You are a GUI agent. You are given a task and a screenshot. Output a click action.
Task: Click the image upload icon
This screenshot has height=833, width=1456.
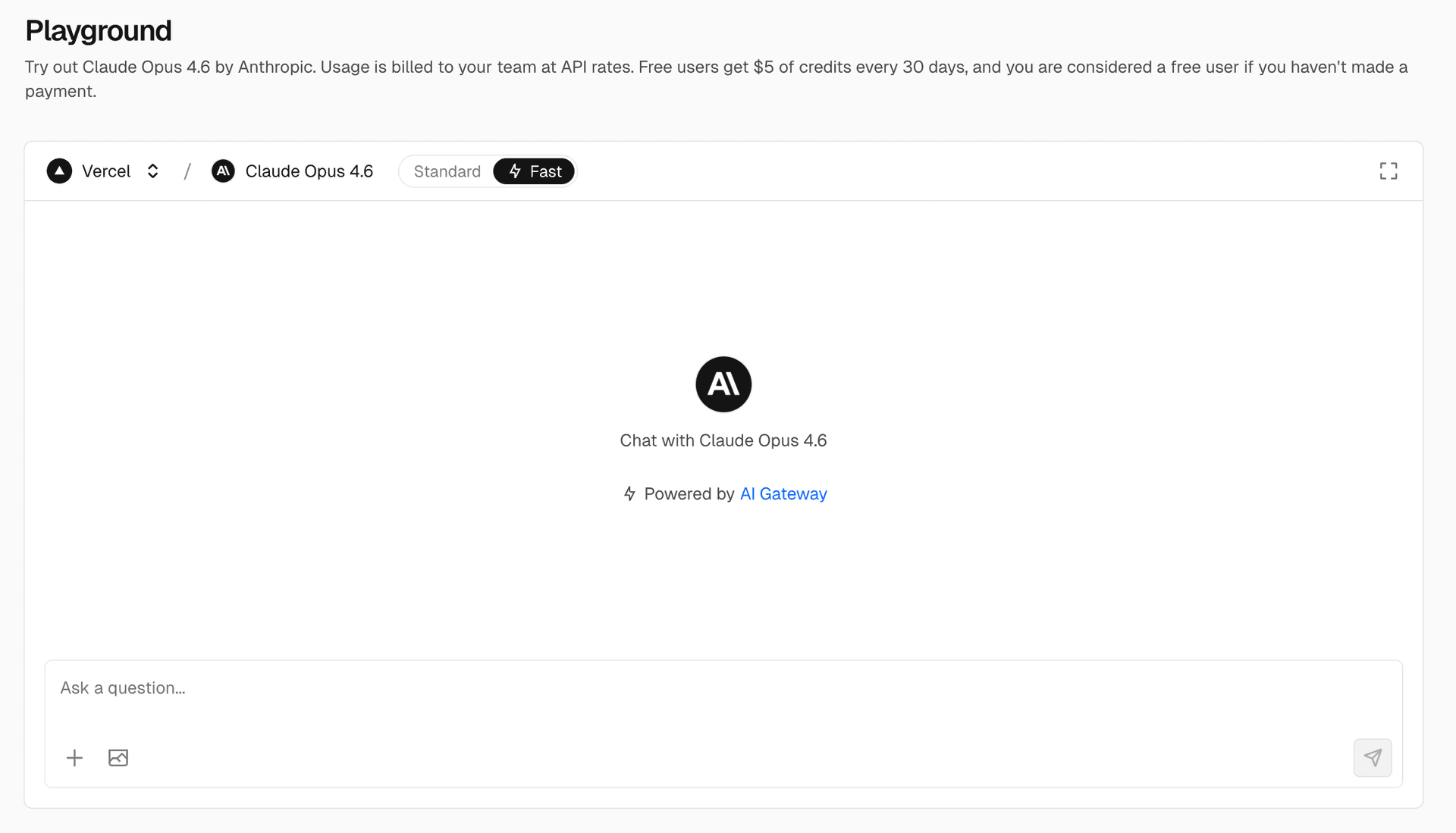coord(118,758)
